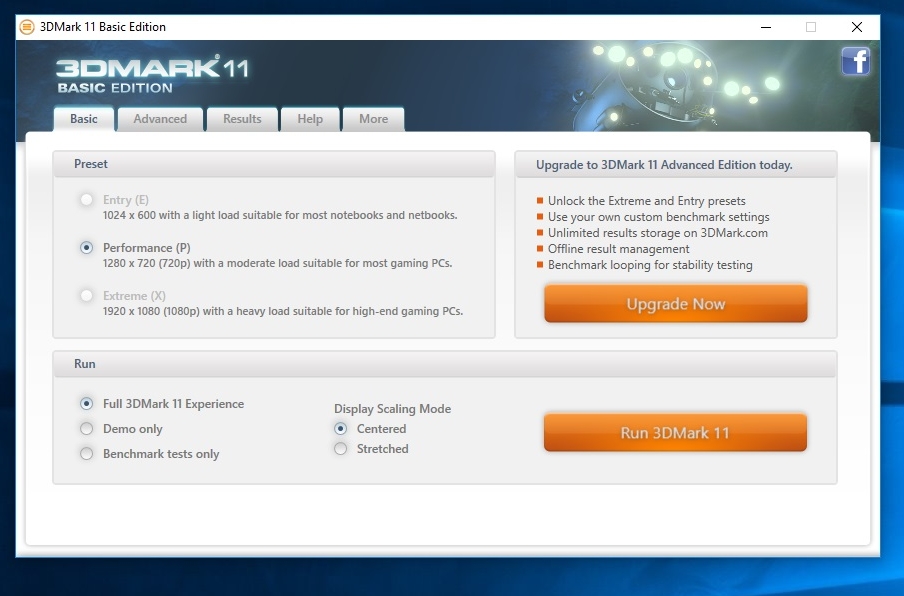The height and width of the screenshot is (596, 904).
Task: Close the 3DMark 11 window
Action: pos(857,27)
